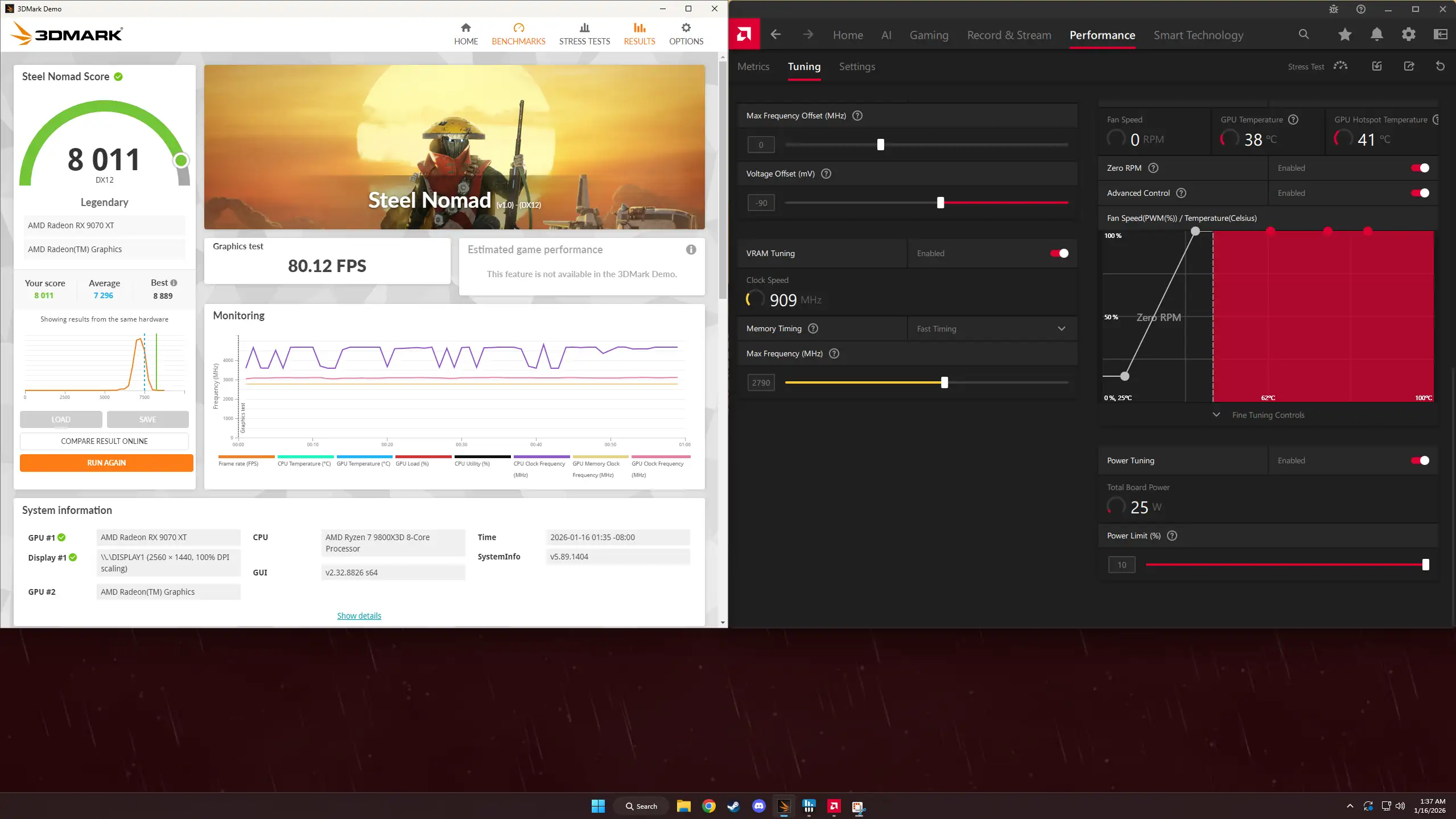Toggle VRAM Tuning switch
Viewport: 1456px width, 819px height.
(x=1059, y=253)
